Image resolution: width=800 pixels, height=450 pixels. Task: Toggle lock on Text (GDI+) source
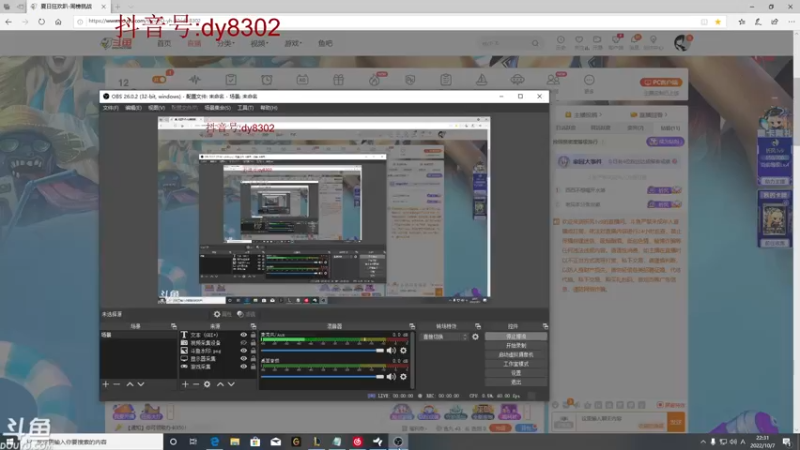pos(253,335)
